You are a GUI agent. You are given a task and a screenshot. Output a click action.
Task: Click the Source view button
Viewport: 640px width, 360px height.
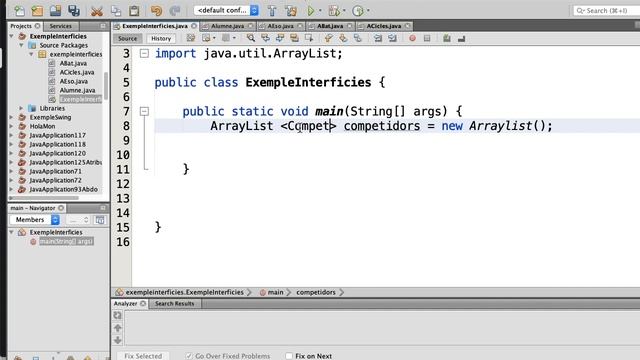[127, 38]
